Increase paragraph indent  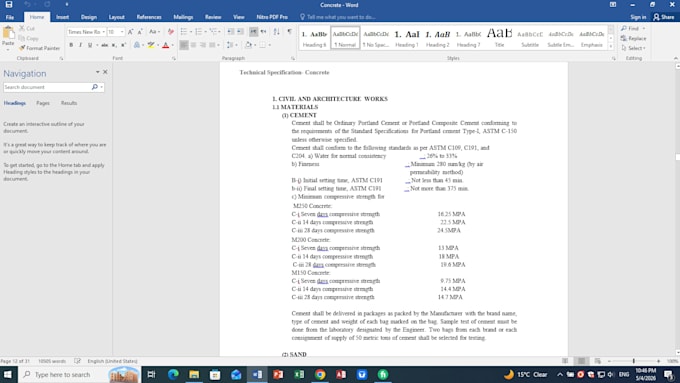[x=240, y=32]
